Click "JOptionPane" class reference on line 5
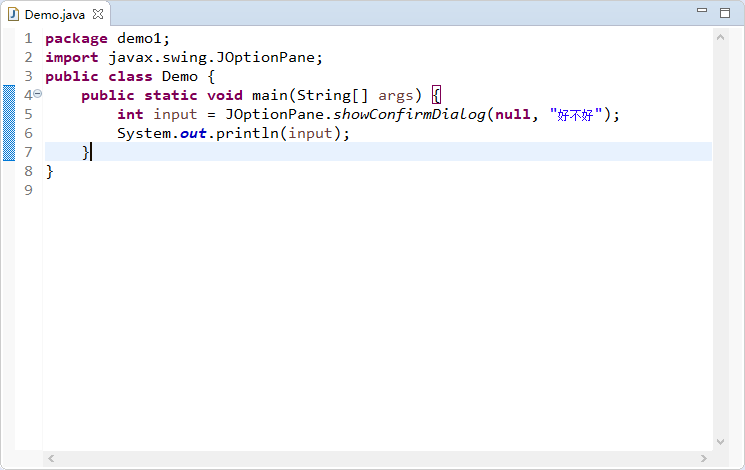Viewport: 745px width, 470px height. coord(274,115)
